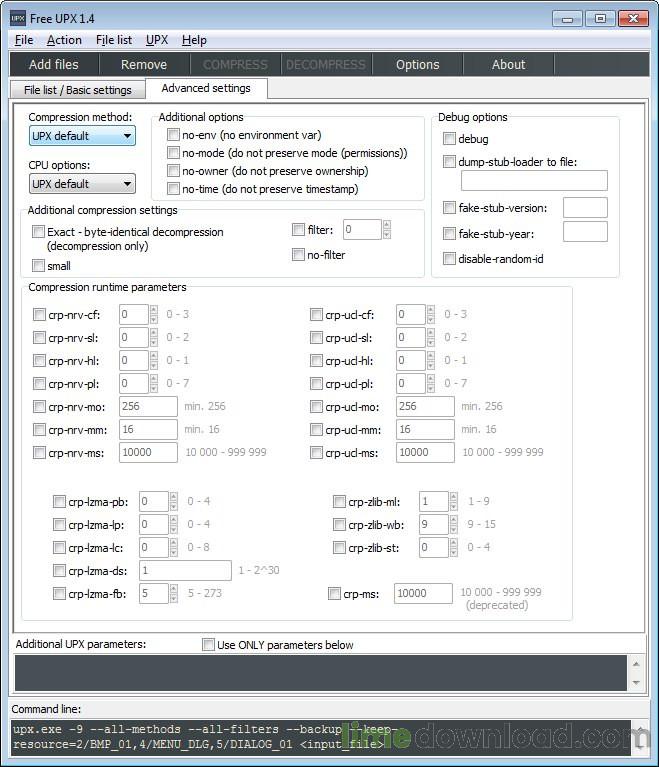Click the About toolbar button
The width and height of the screenshot is (659, 767).
(x=508, y=64)
